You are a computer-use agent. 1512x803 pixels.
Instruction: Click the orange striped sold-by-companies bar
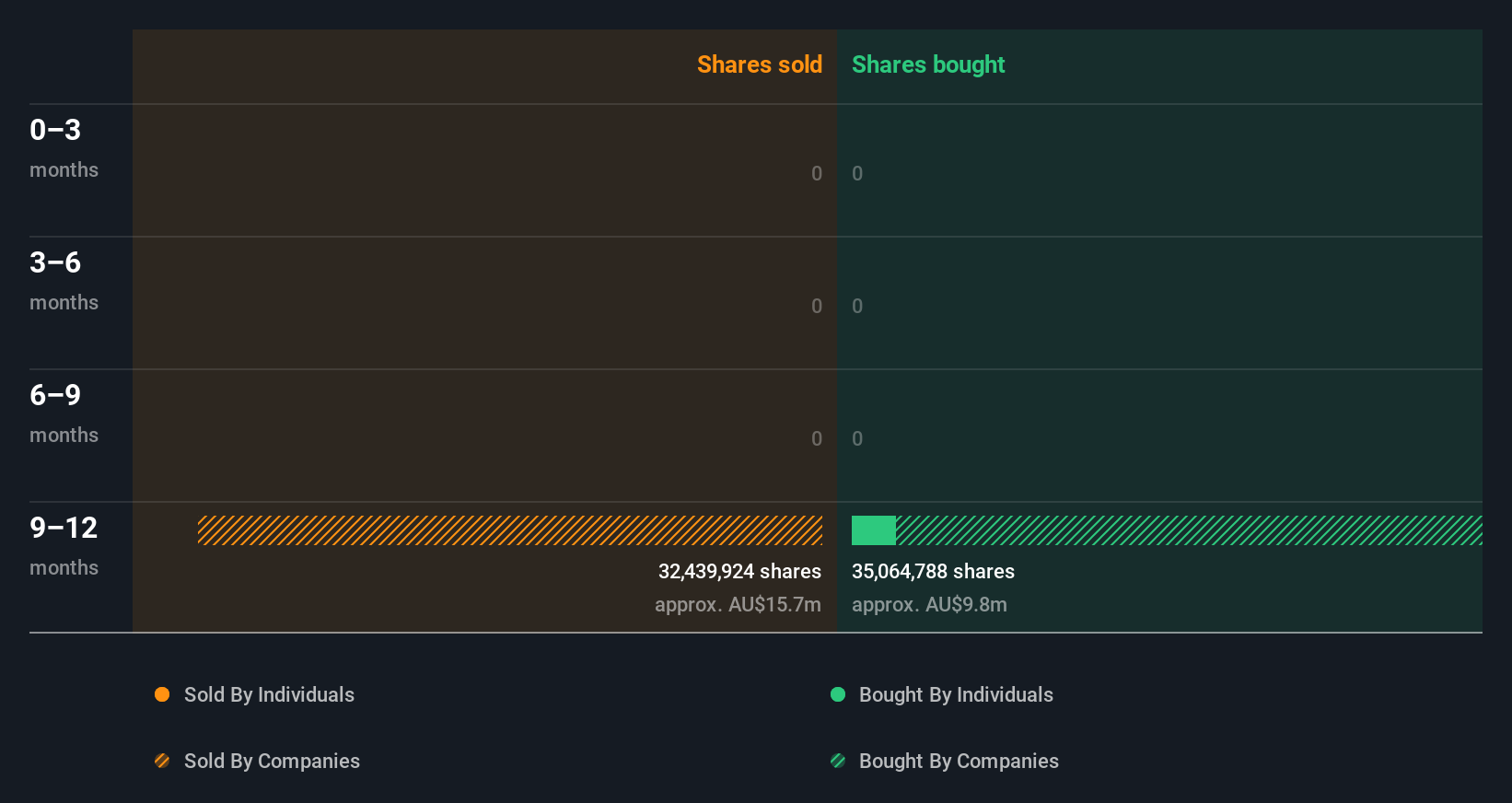coord(510,530)
